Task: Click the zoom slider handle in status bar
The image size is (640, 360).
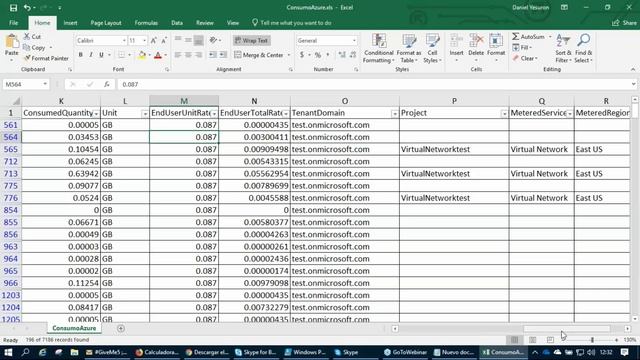Action: (592, 340)
